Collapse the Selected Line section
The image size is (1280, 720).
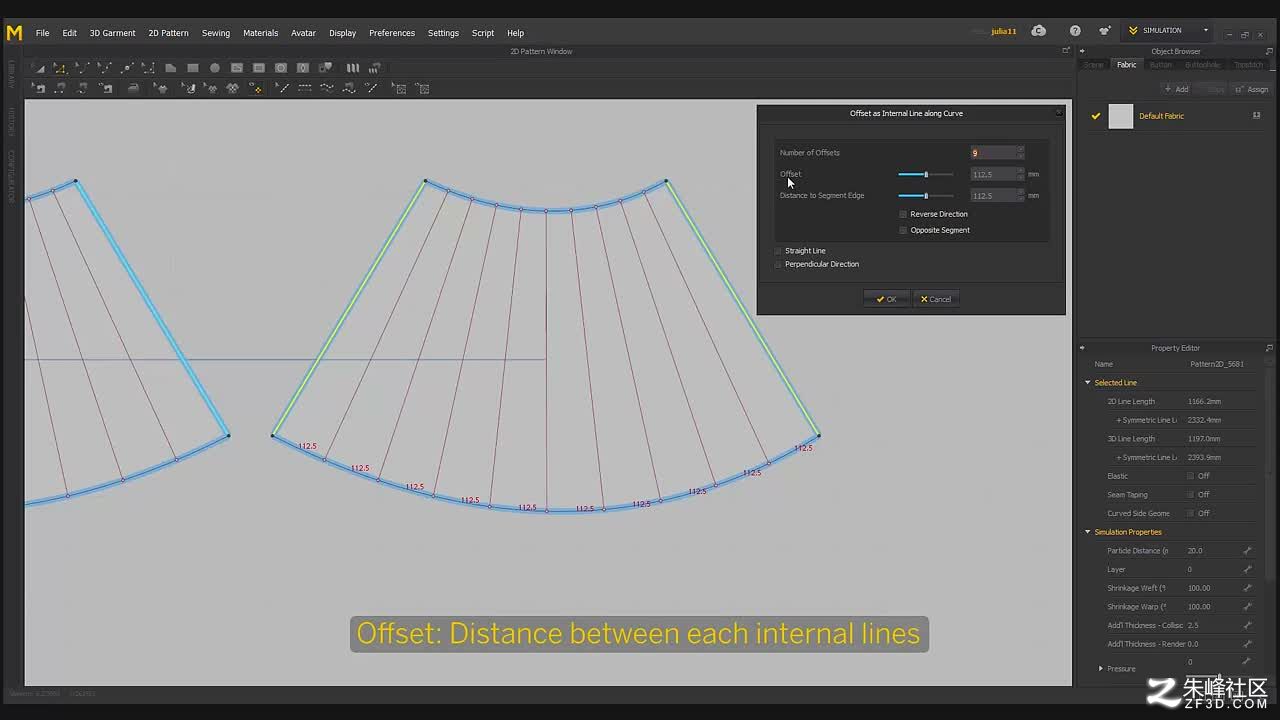pos(1088,383)
